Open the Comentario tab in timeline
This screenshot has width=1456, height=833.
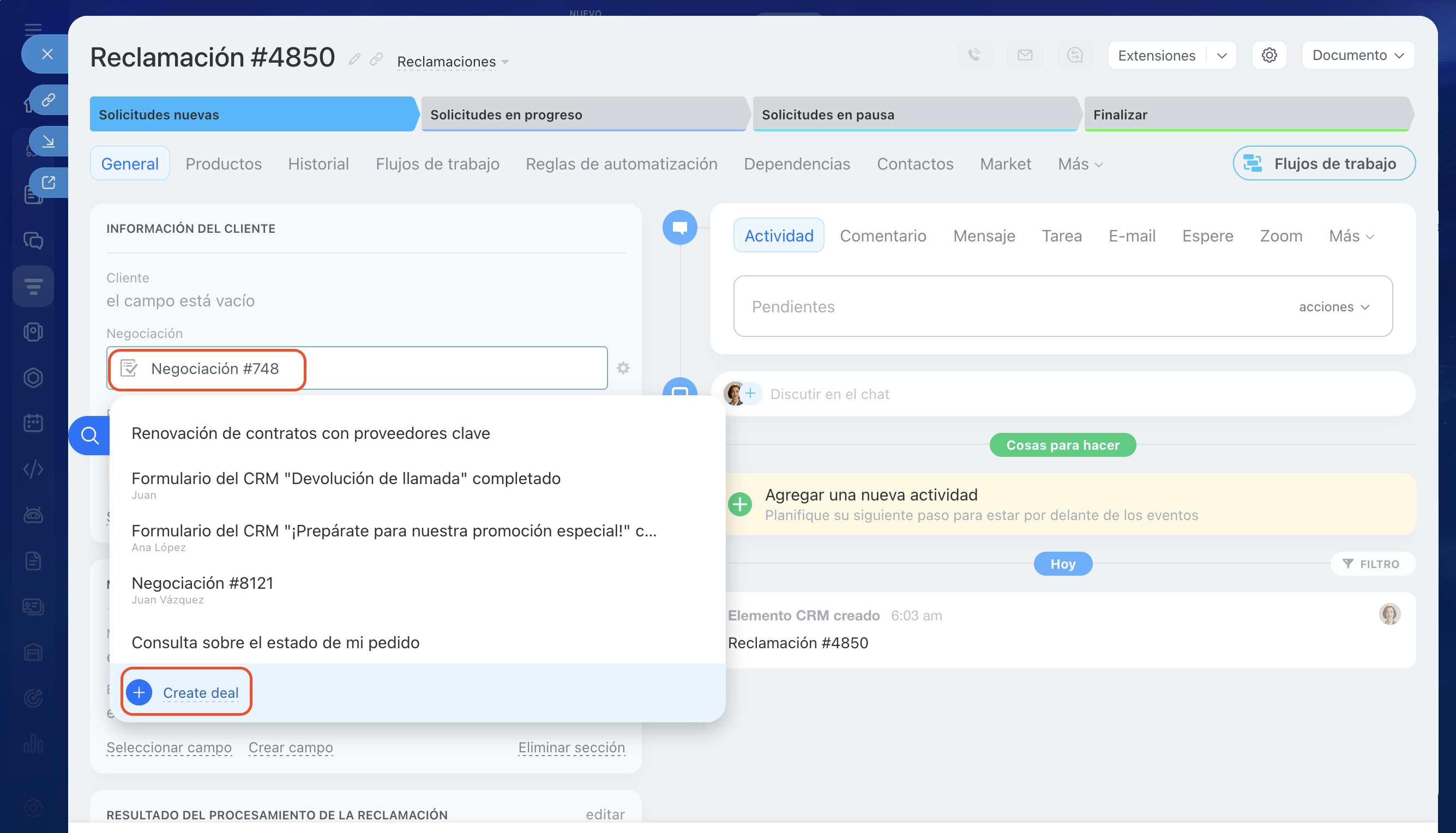tap(883, 236)
